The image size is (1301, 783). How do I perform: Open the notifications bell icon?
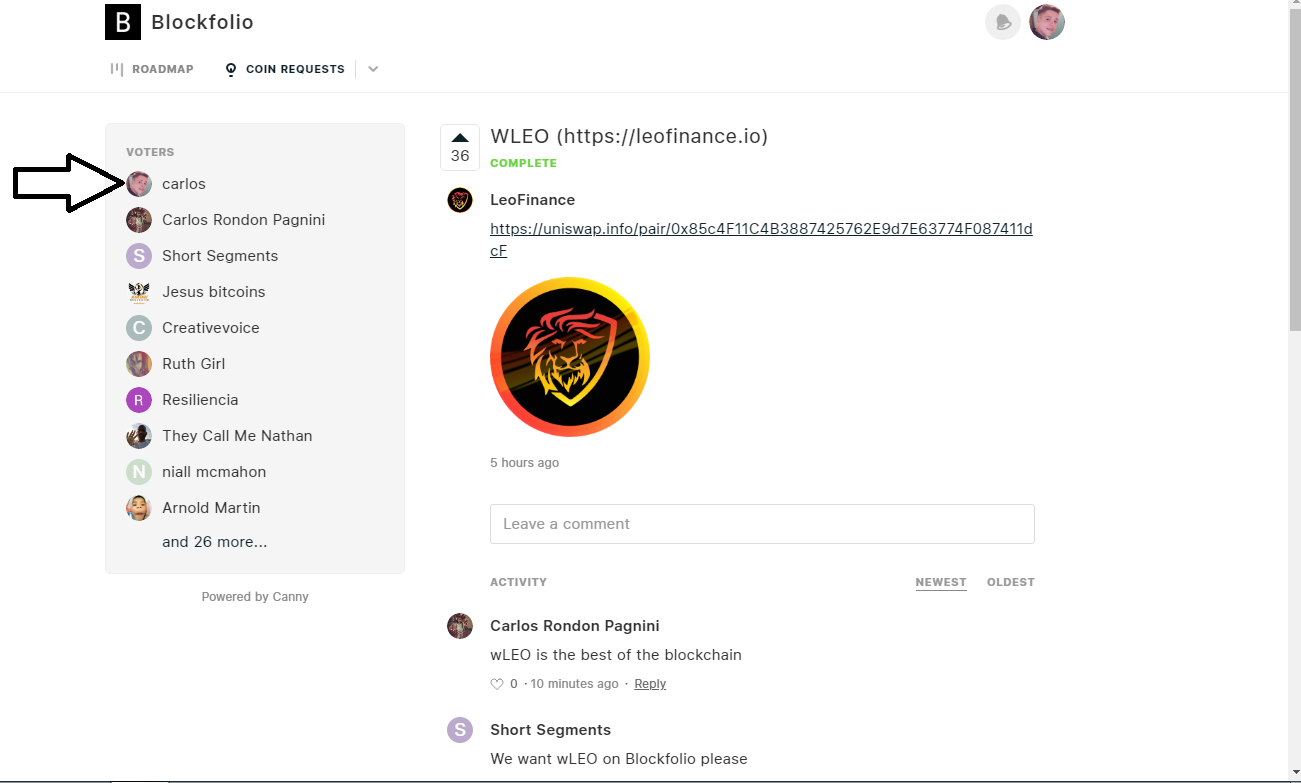pyautogui.click(x=1003, y=22)
